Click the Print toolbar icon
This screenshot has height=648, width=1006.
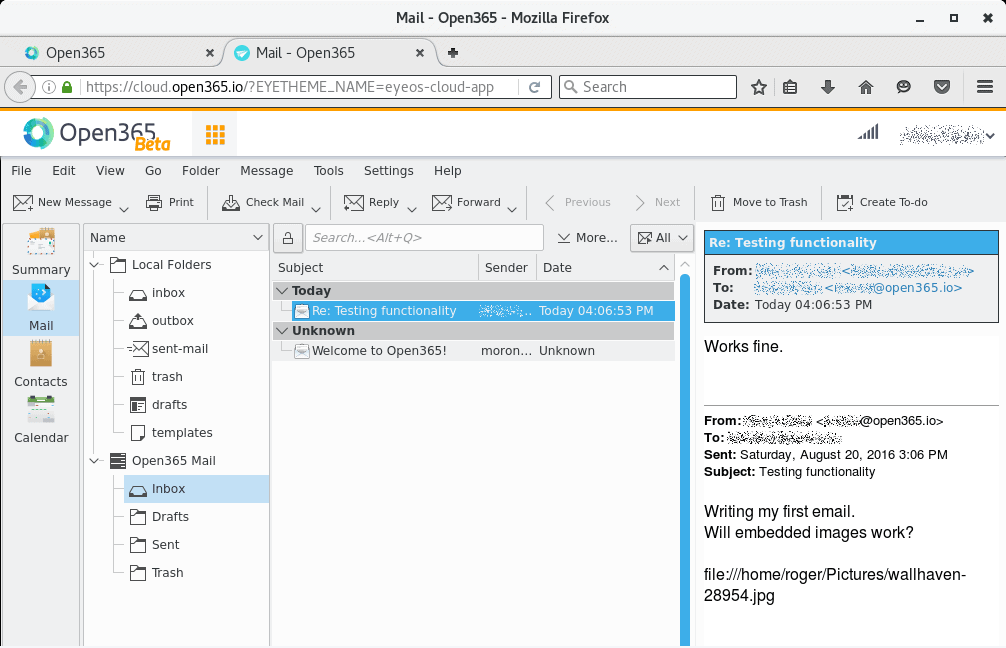pos(154,202)
